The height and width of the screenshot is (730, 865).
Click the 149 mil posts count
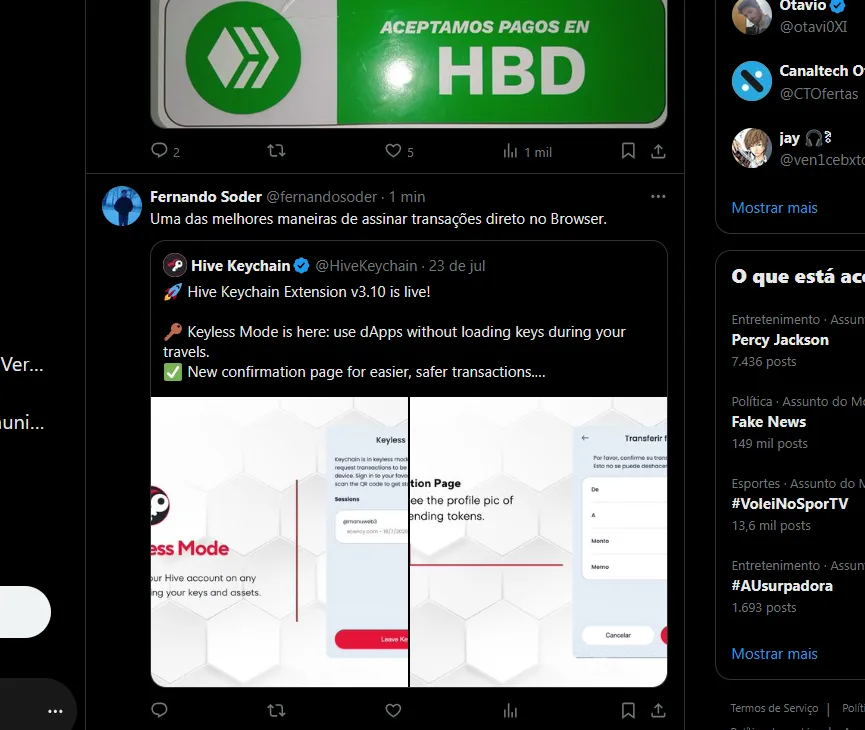[769, 444]
